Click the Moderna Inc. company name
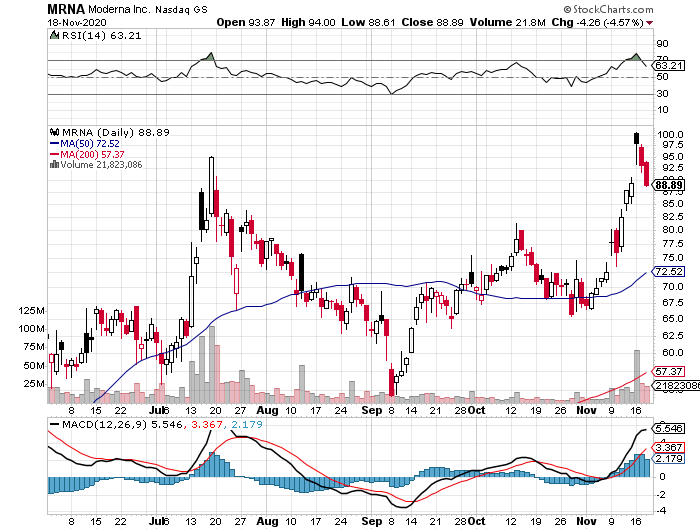This screenshot has height=530, width=700. tap(119, 9)
